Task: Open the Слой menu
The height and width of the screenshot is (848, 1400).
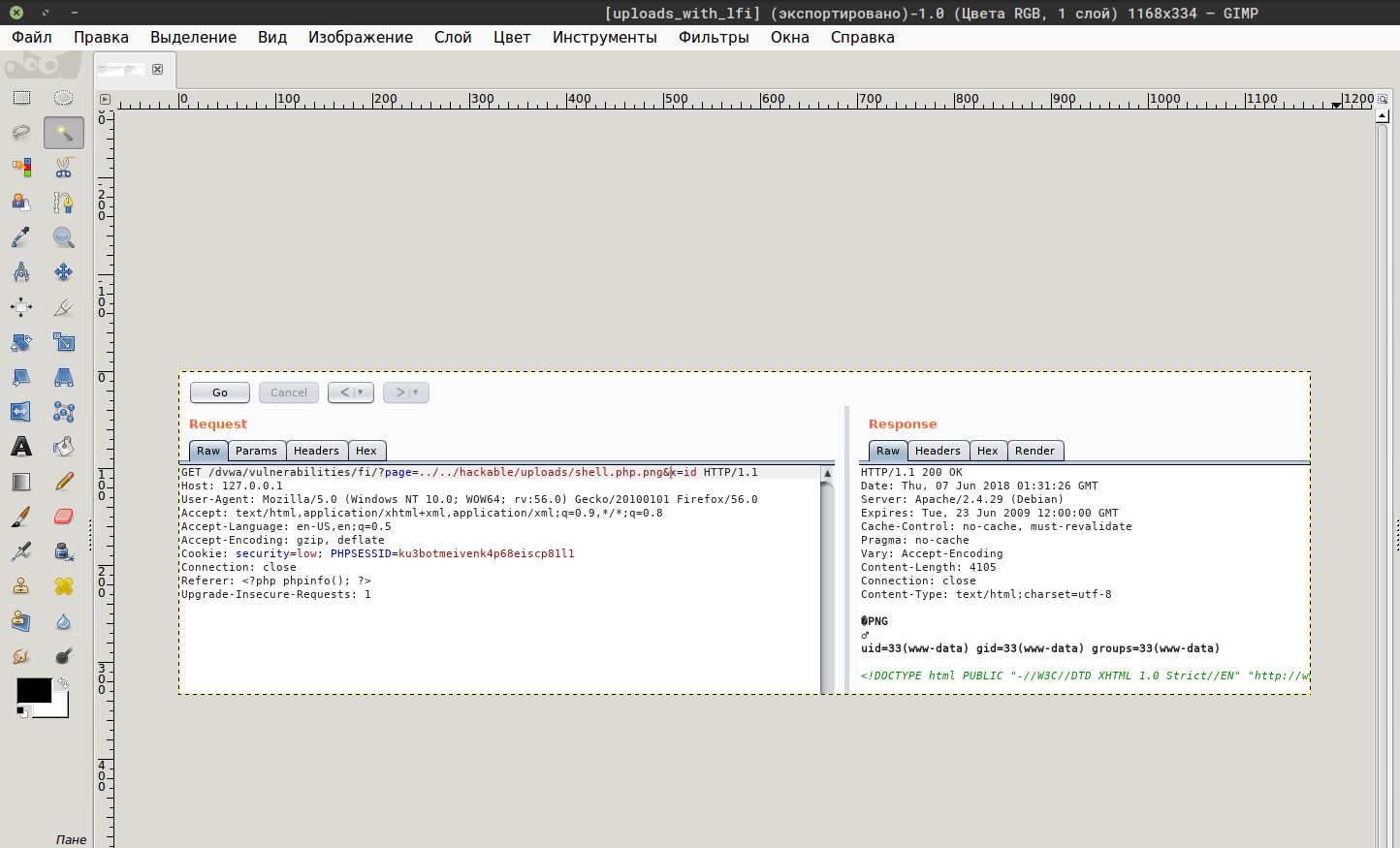Action: pos(453,37)
